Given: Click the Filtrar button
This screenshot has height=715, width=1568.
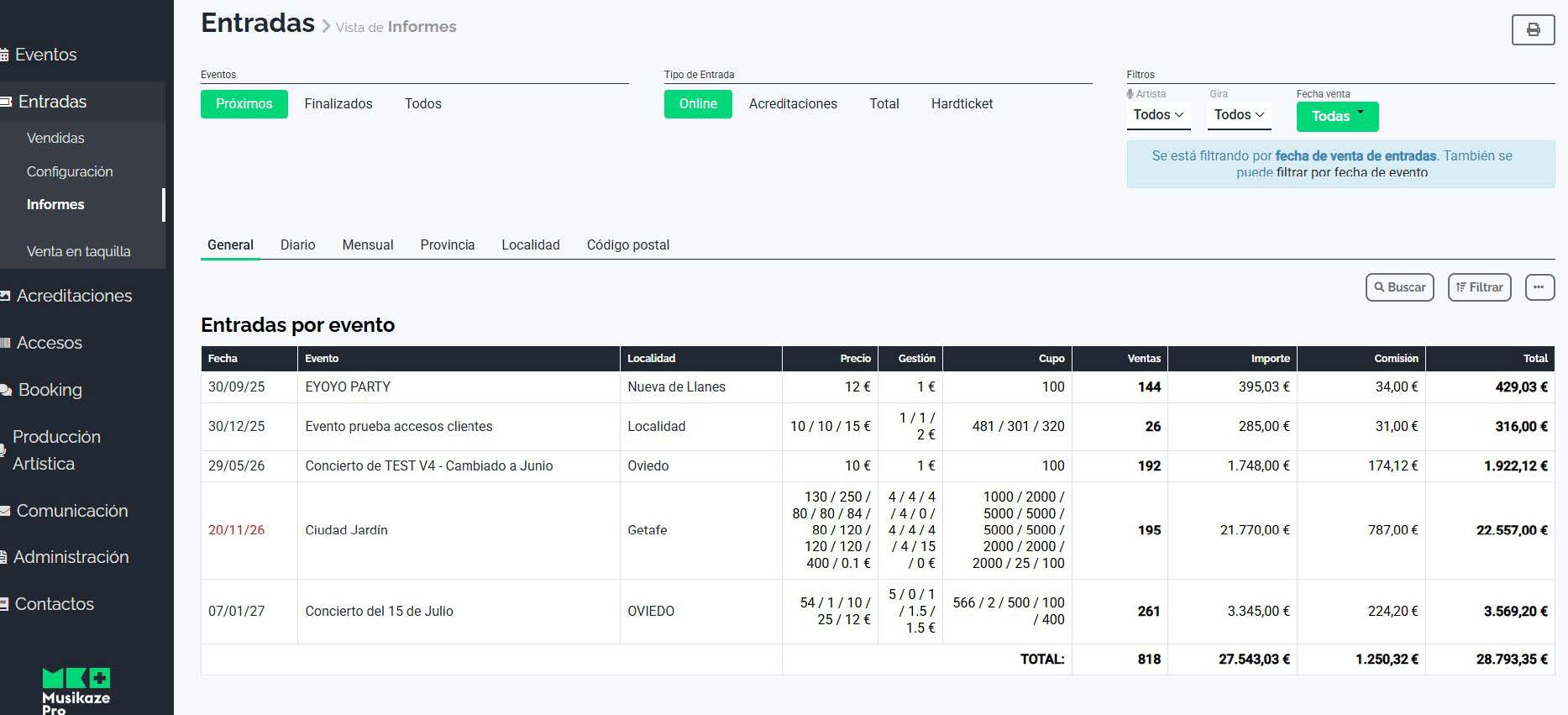Looking at the screenshot, I should click(x=1479, y=287).
